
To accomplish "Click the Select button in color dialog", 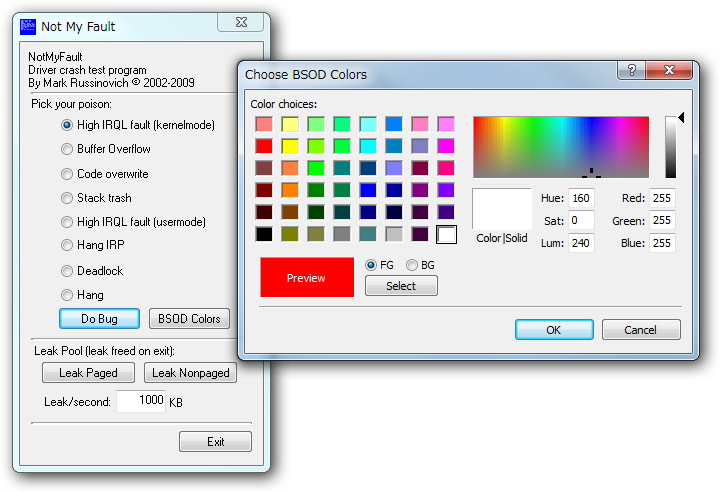I will [401, 286].
